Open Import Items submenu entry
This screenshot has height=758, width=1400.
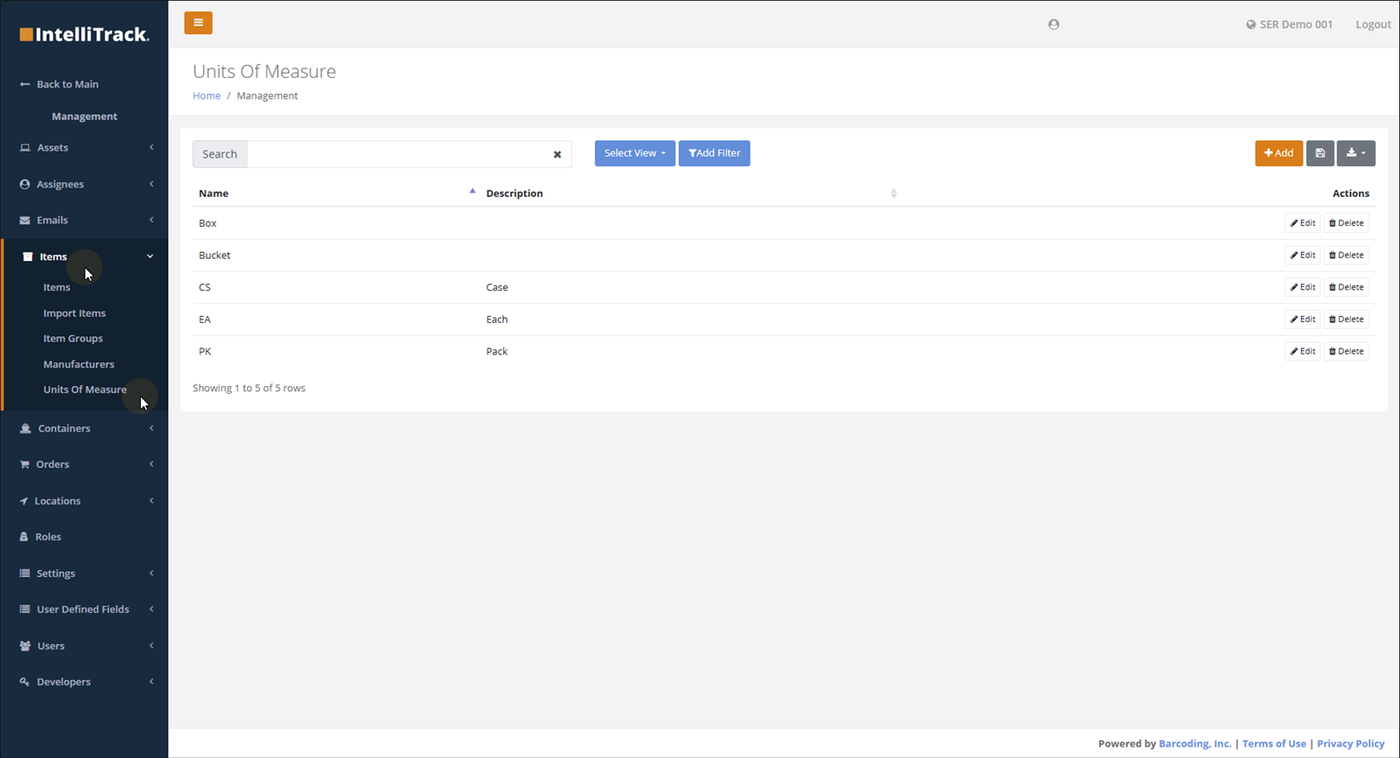(74, 313)
